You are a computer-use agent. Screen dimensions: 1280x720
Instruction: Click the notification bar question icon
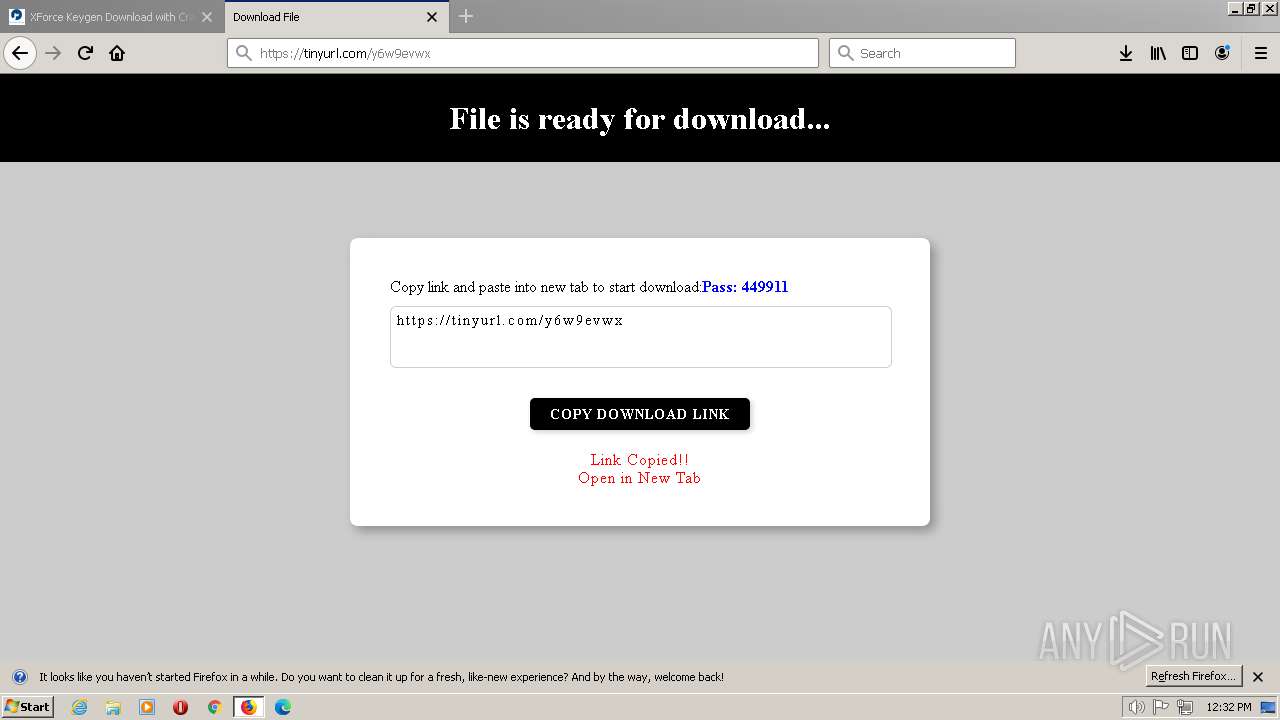pyautogui.click(x=19, y=677)
